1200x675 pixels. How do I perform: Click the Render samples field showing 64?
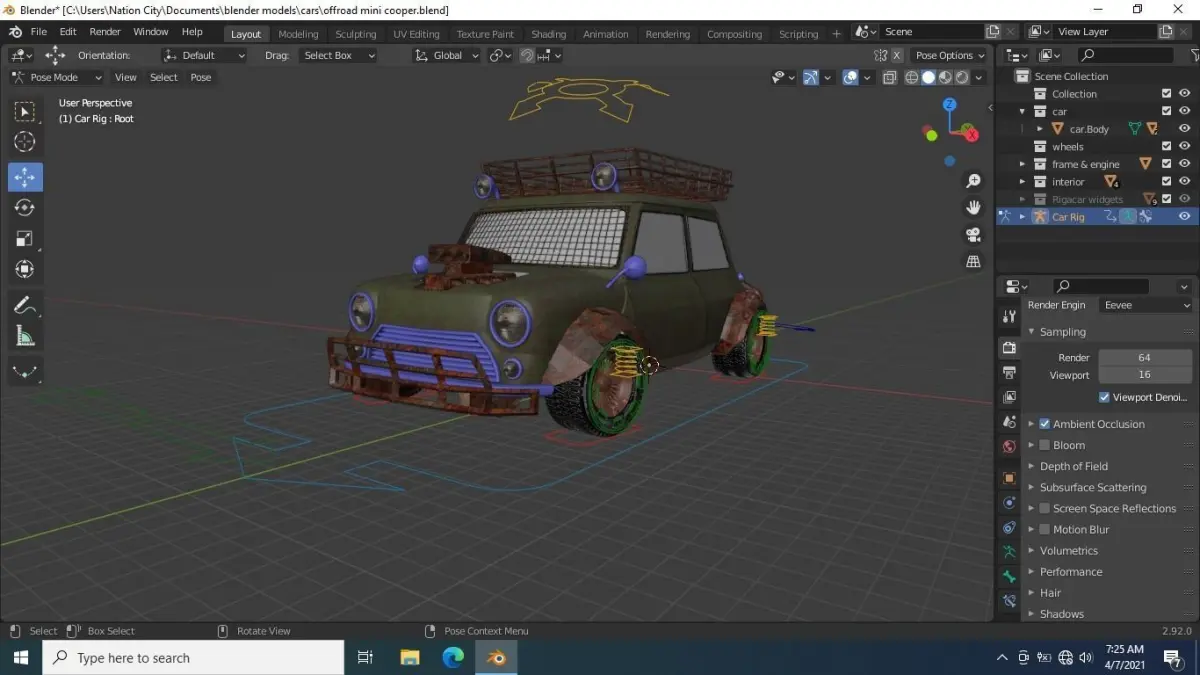point(1144,357)
